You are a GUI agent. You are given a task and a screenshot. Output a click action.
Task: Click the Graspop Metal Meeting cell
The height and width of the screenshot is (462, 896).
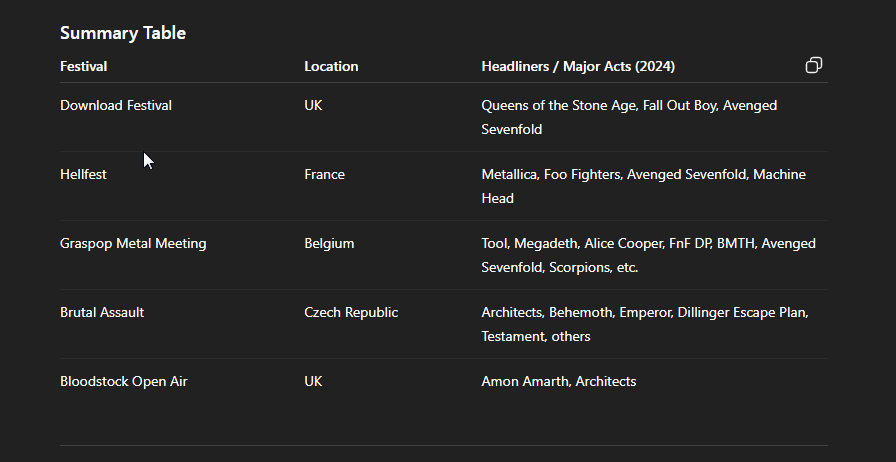click(133, 244)
